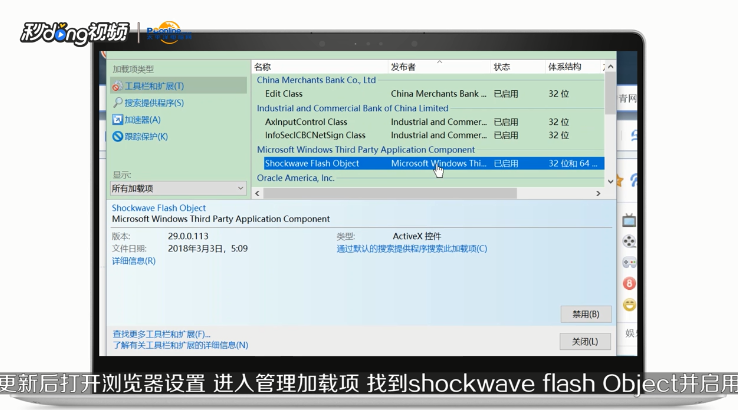This screenshot has width=738, height=410.
Task: Sort list by 发布者 column header
Action: pyautogui.click(x=403, y=67)
